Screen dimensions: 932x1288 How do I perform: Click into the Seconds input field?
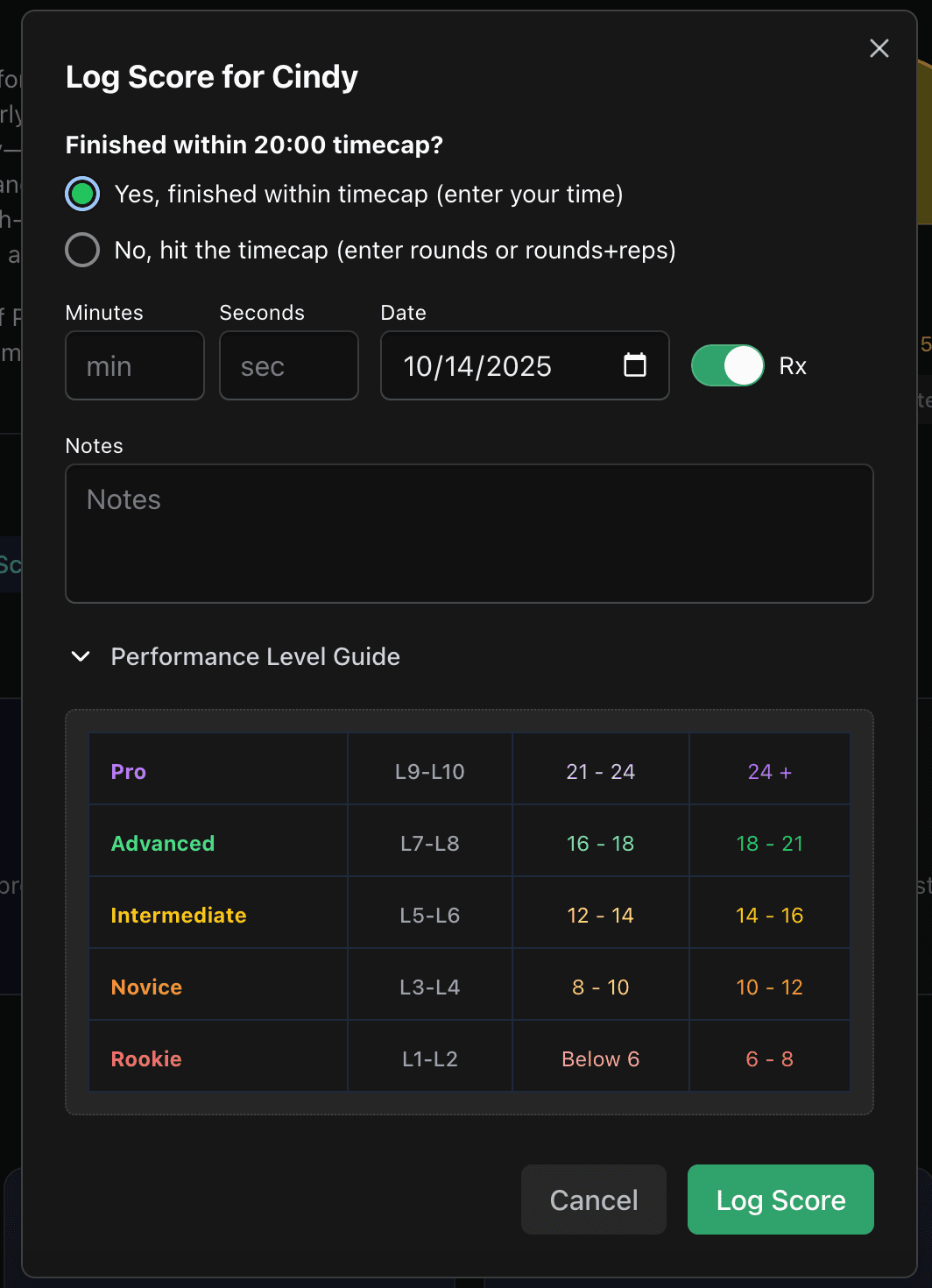288,365
